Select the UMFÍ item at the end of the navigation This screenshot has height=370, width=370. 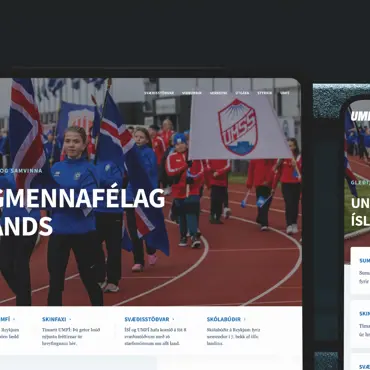pyautogui.click(x=285, y=93)
